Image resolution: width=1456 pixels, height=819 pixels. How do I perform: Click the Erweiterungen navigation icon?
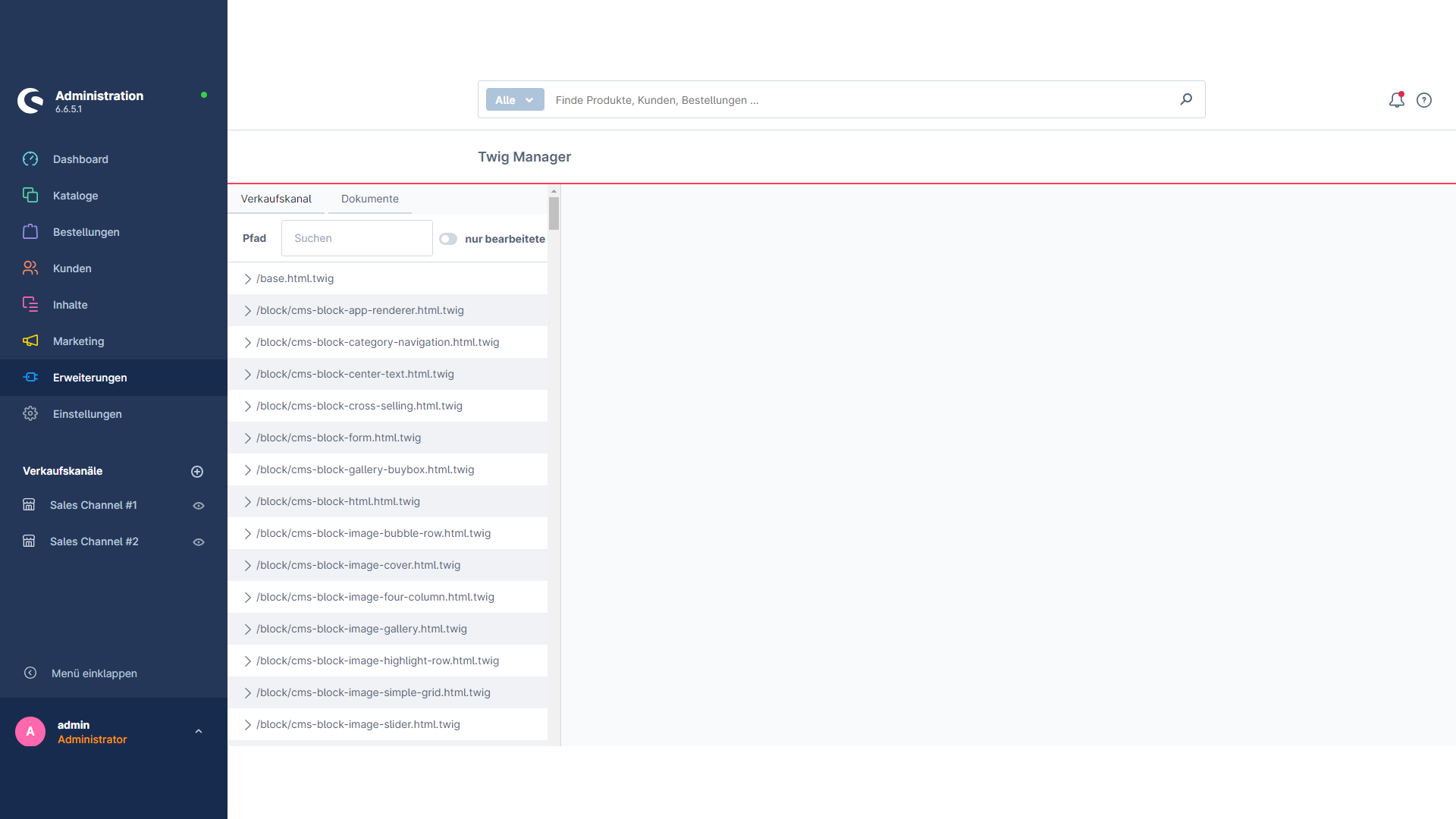point(30,377)
